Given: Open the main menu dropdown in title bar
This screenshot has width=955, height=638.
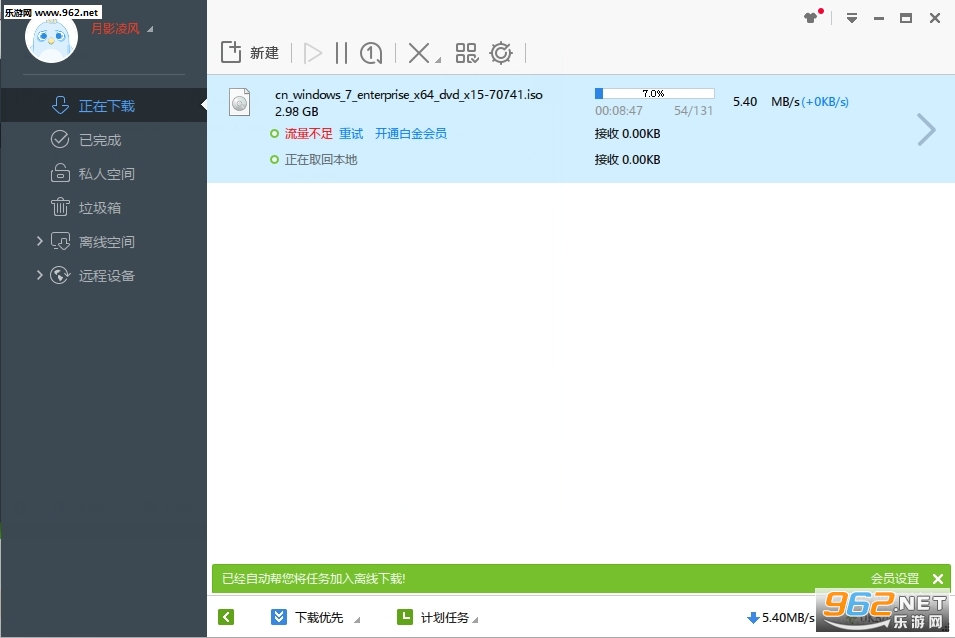Looking at the screenshot, I should 851,18.
